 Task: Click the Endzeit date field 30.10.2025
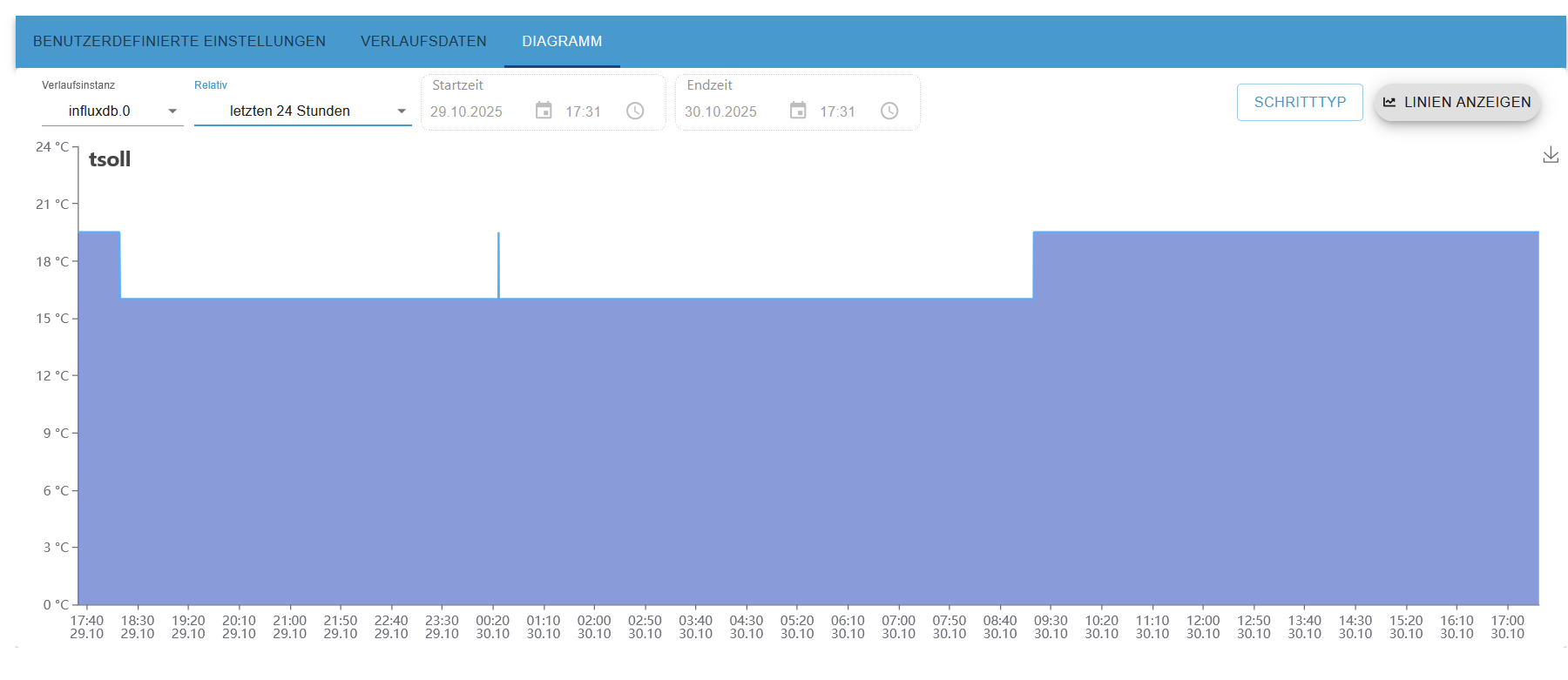coord(720,111)
